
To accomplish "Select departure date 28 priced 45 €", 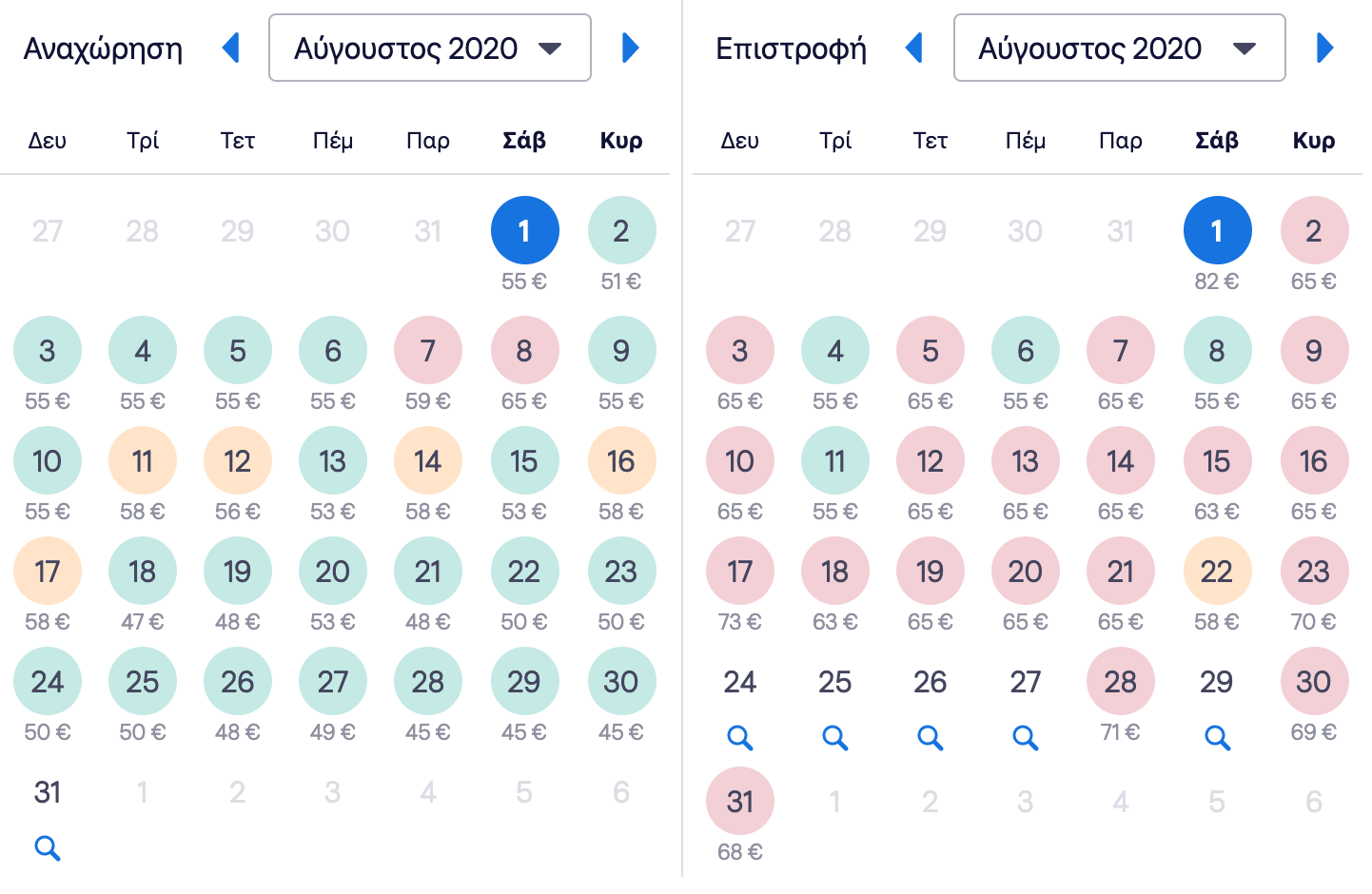I will pyautogui.click(x=428, y=682).
